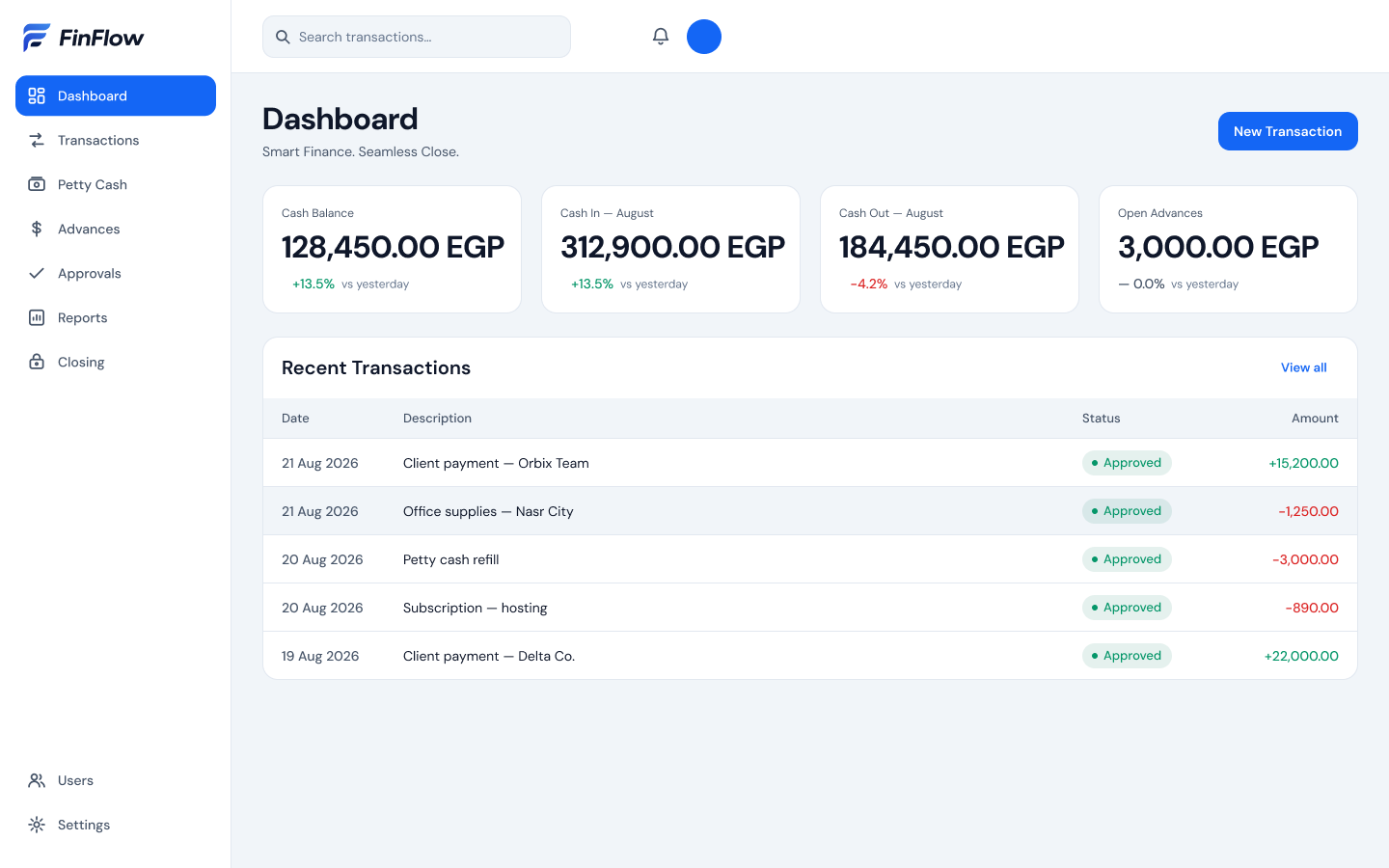The image size is (1389, 868).
Task: Open the Settings page label
Action: coord(84,825)
